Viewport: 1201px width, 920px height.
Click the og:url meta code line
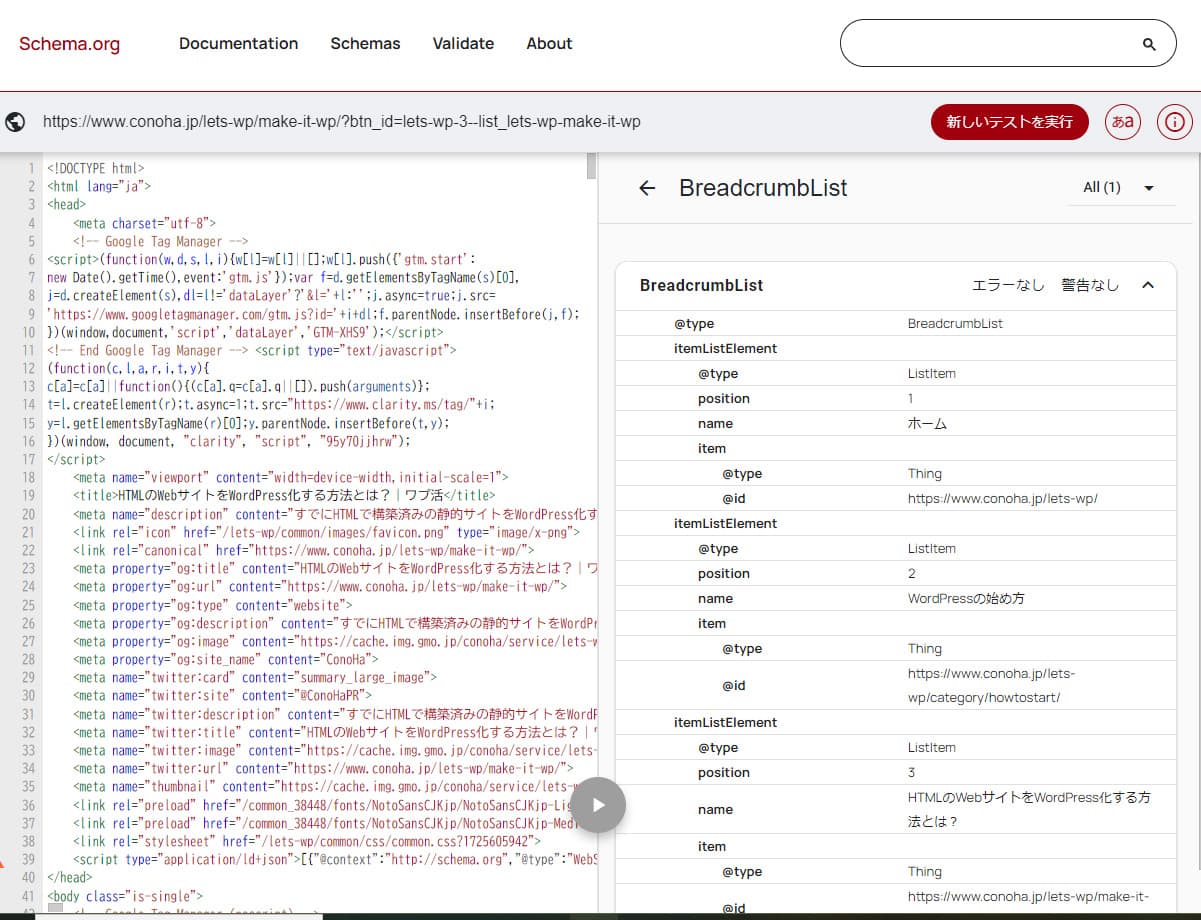tap(320, 587)
